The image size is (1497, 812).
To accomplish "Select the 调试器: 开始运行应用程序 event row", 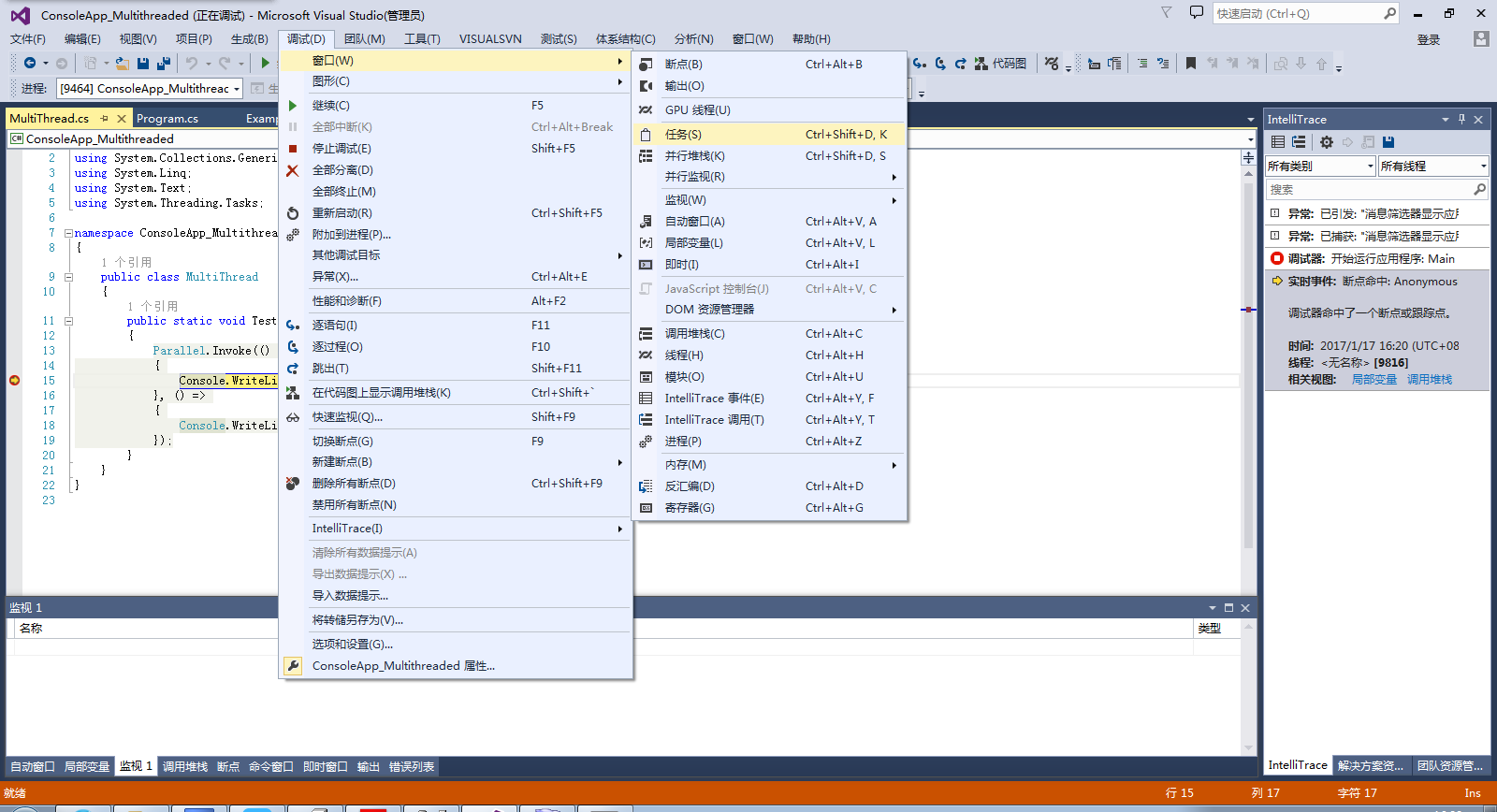I will tap(1377, 259).
